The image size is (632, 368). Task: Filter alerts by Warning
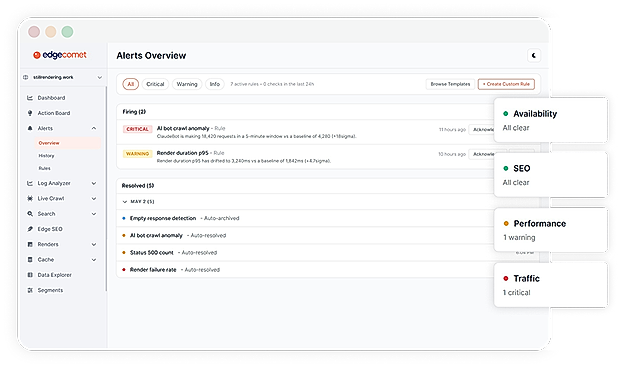187,84
